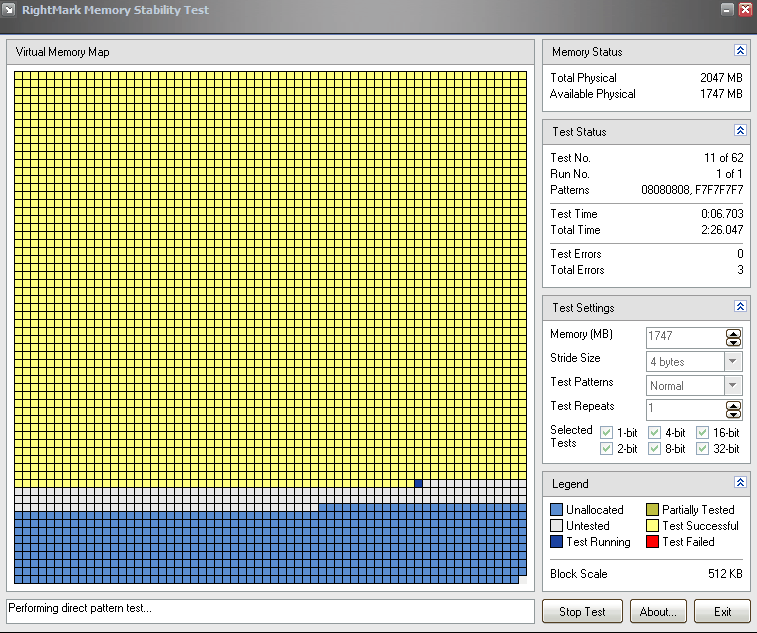Open the Test Patterns dropdown
Viewport: 757px width, 633px height.
[733, 385]
